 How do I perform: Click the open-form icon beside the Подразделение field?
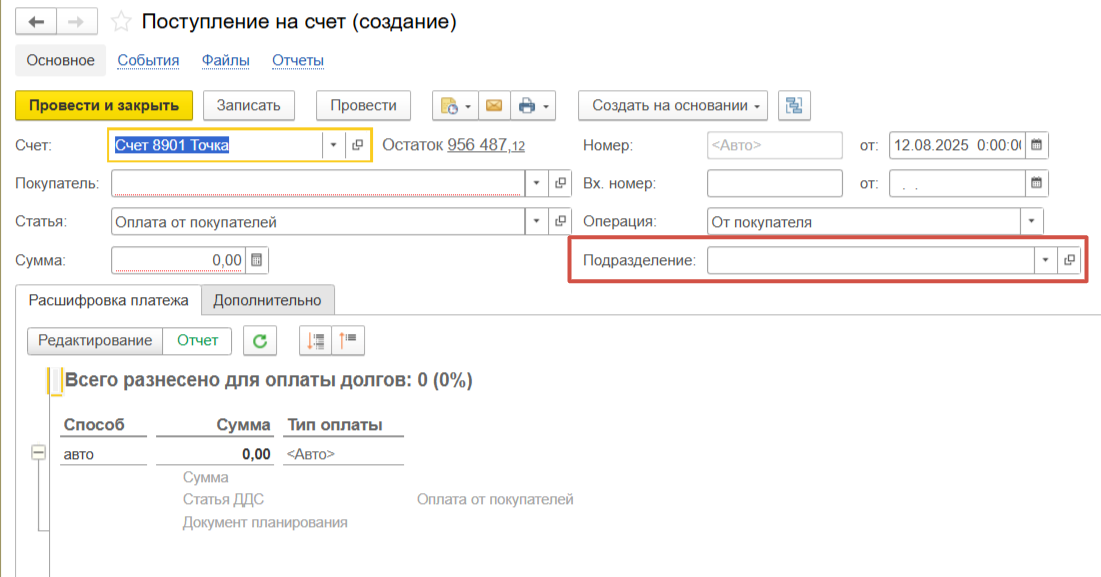[1069, 260]
